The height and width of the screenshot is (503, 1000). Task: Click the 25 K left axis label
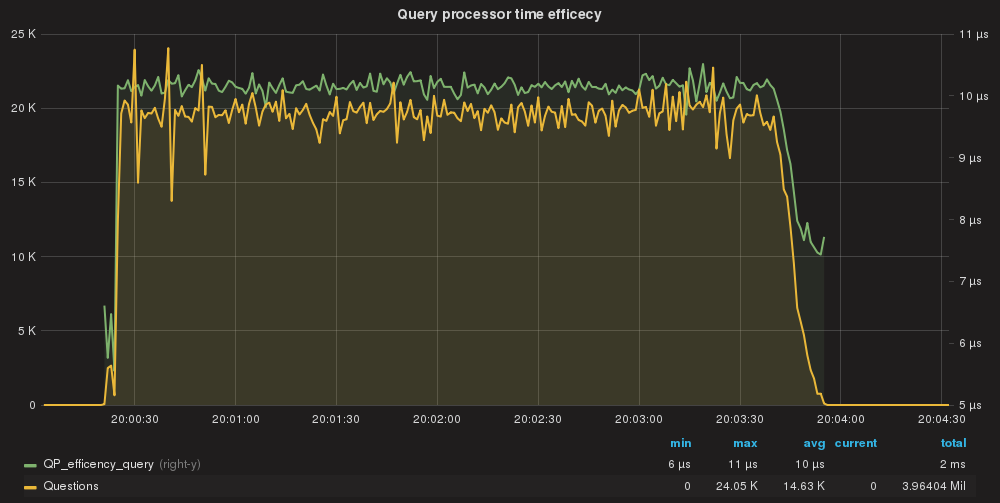[23, 34]
